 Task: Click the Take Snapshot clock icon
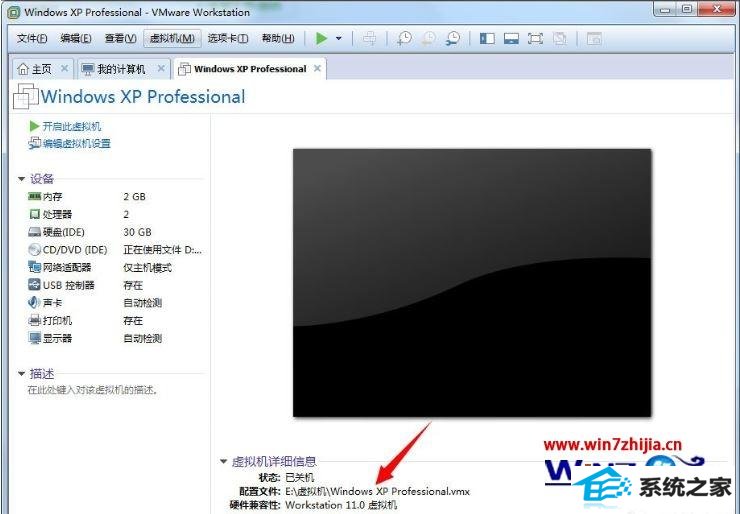(x=404, y=38)
